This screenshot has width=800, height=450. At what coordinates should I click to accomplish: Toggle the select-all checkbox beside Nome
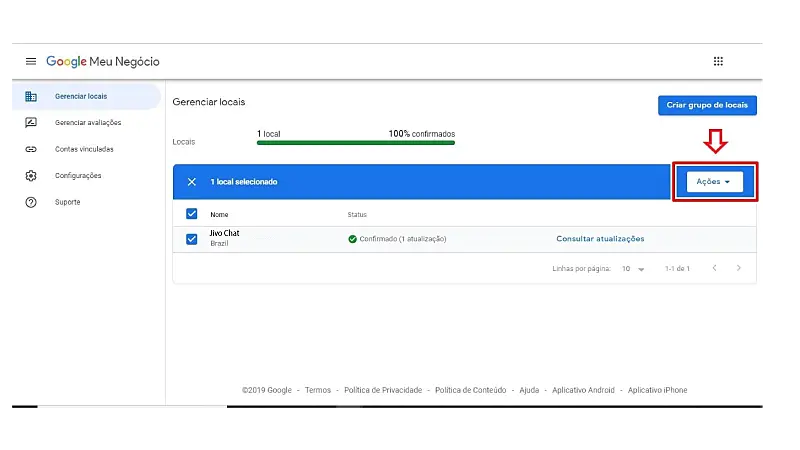pos(191,214)
